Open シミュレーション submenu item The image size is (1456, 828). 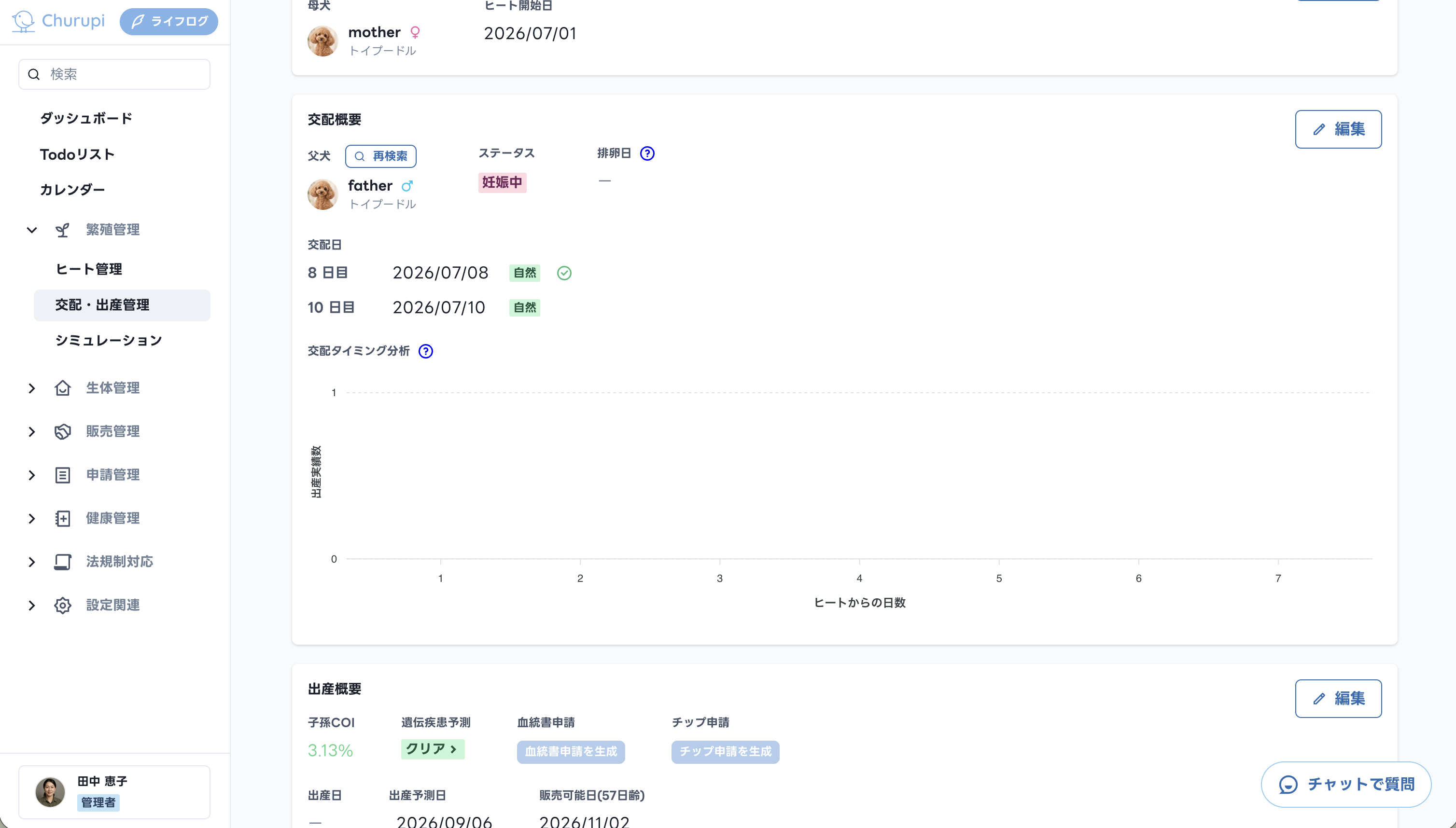click(109, 341)
